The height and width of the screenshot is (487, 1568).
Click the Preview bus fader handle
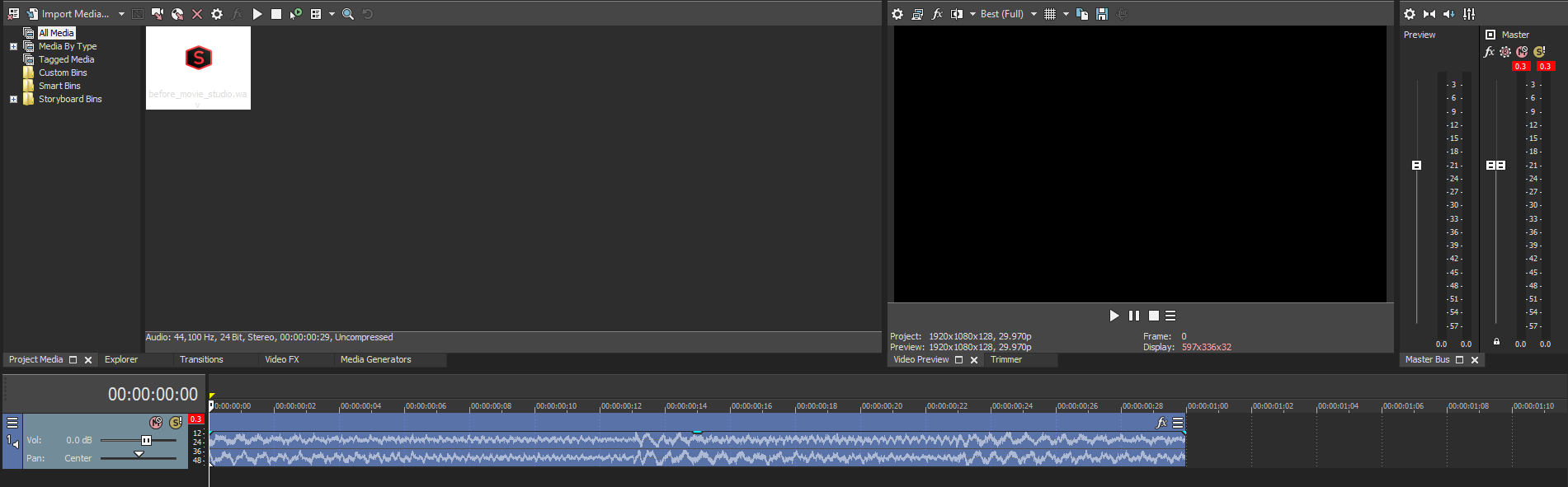(x=1416, y=166)
